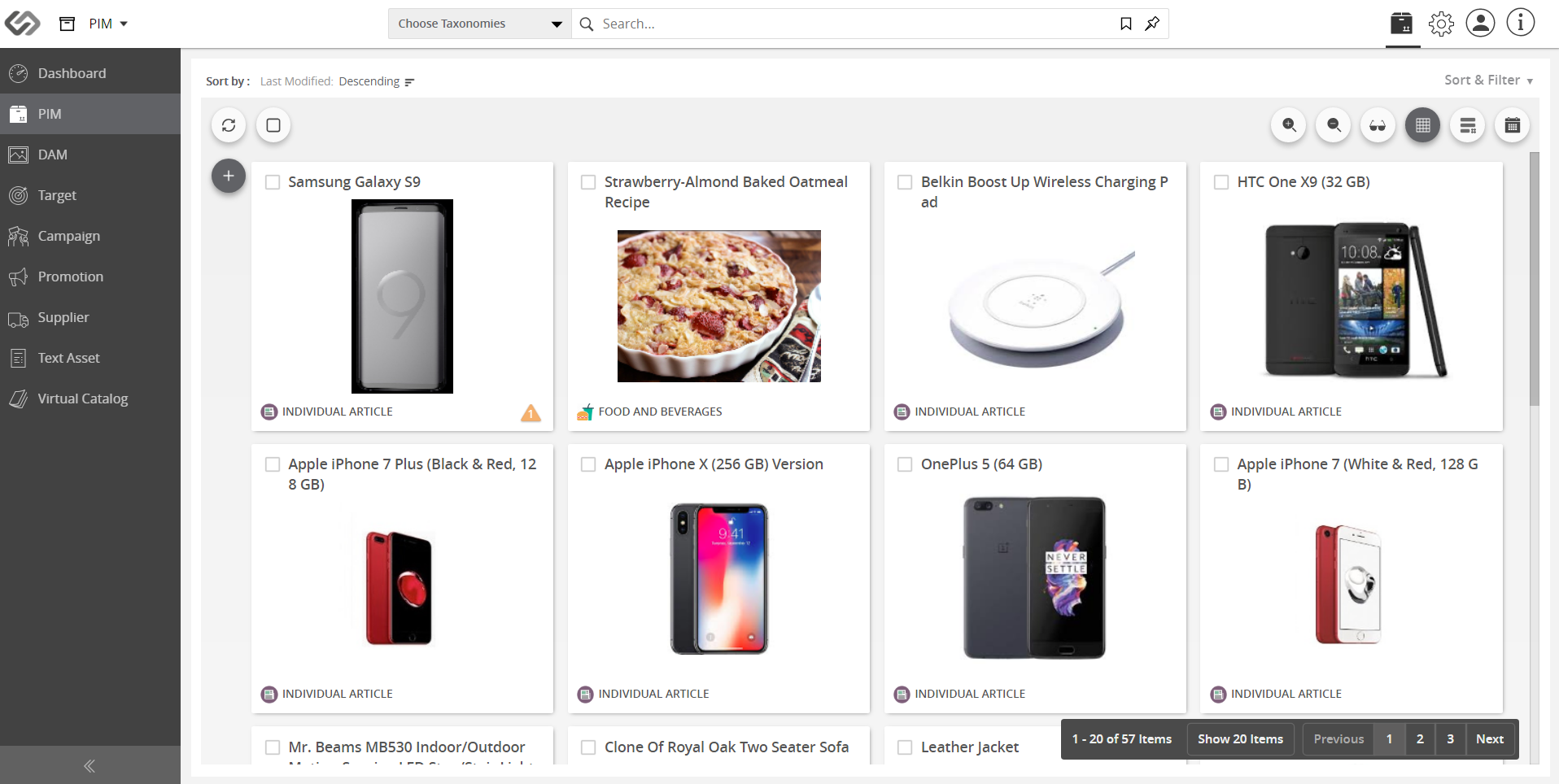Toggle the descending sort order icon
The width and height of the screenshot is (1559, 784).
(x=409, y=82)
